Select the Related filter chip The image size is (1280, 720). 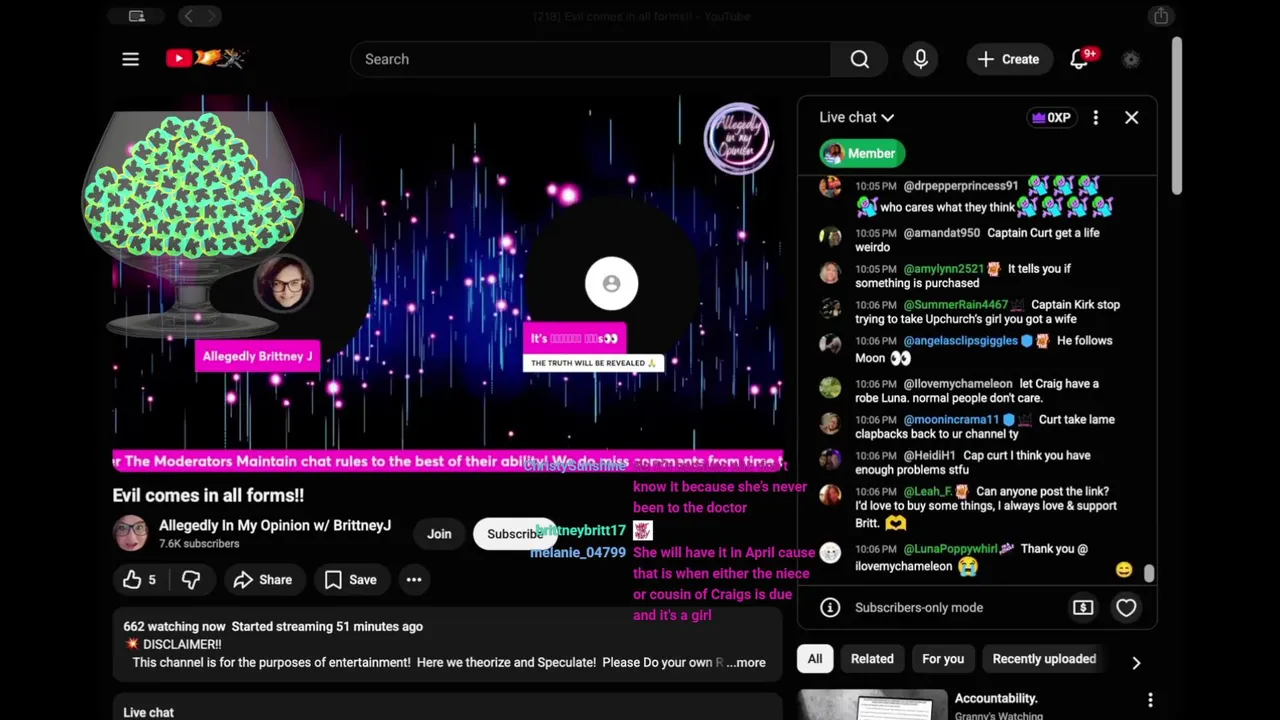tap(872, 659)
